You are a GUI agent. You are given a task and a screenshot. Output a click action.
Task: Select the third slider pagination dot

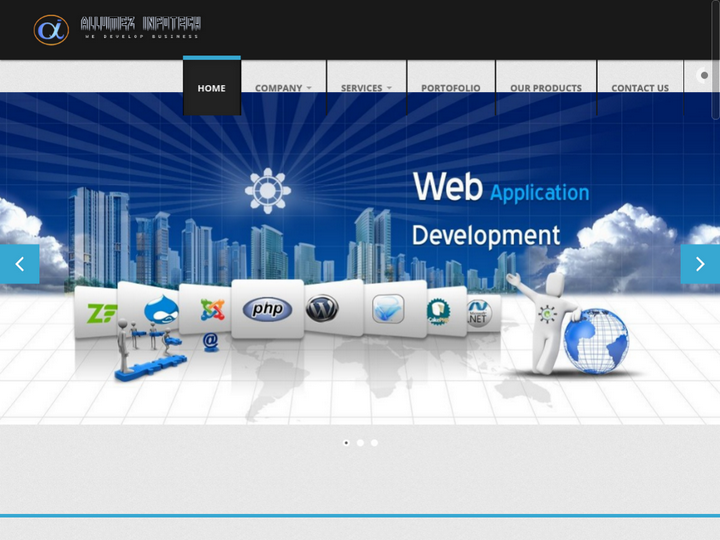tap(374, 442)
